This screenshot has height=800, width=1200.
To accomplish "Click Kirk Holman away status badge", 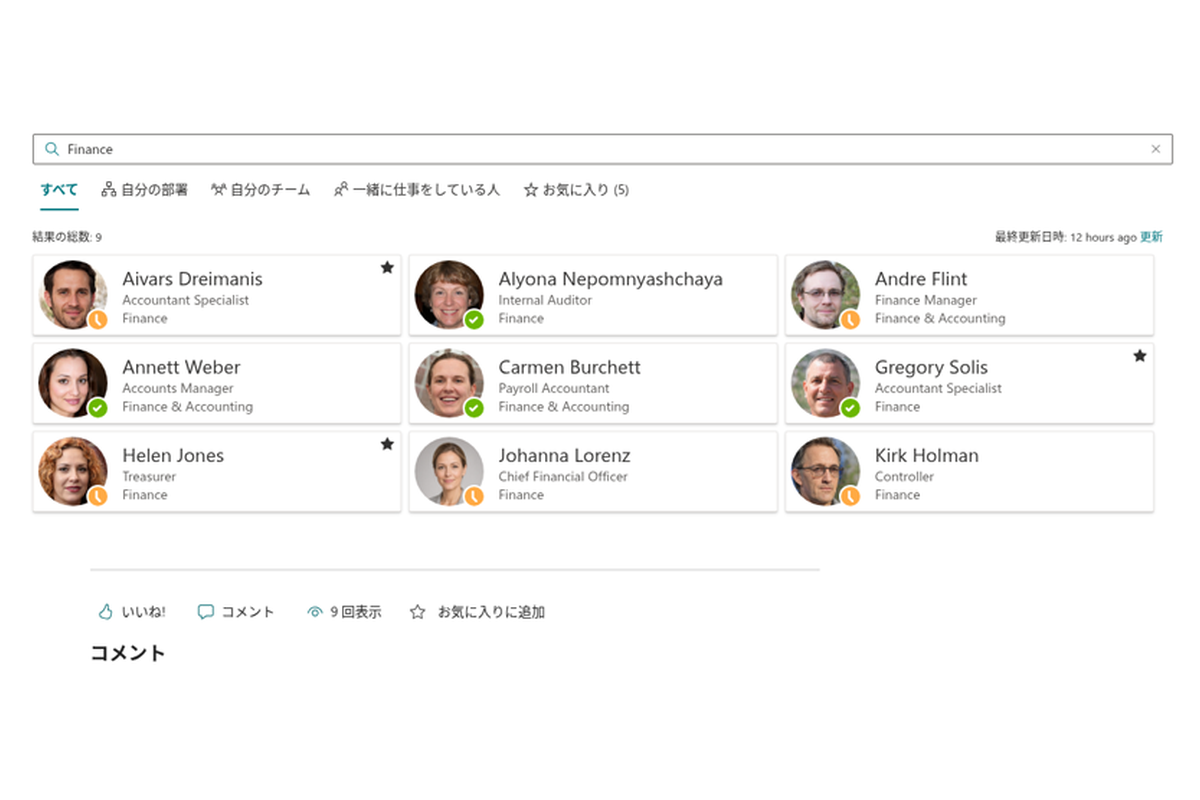I will pos(850,496).
